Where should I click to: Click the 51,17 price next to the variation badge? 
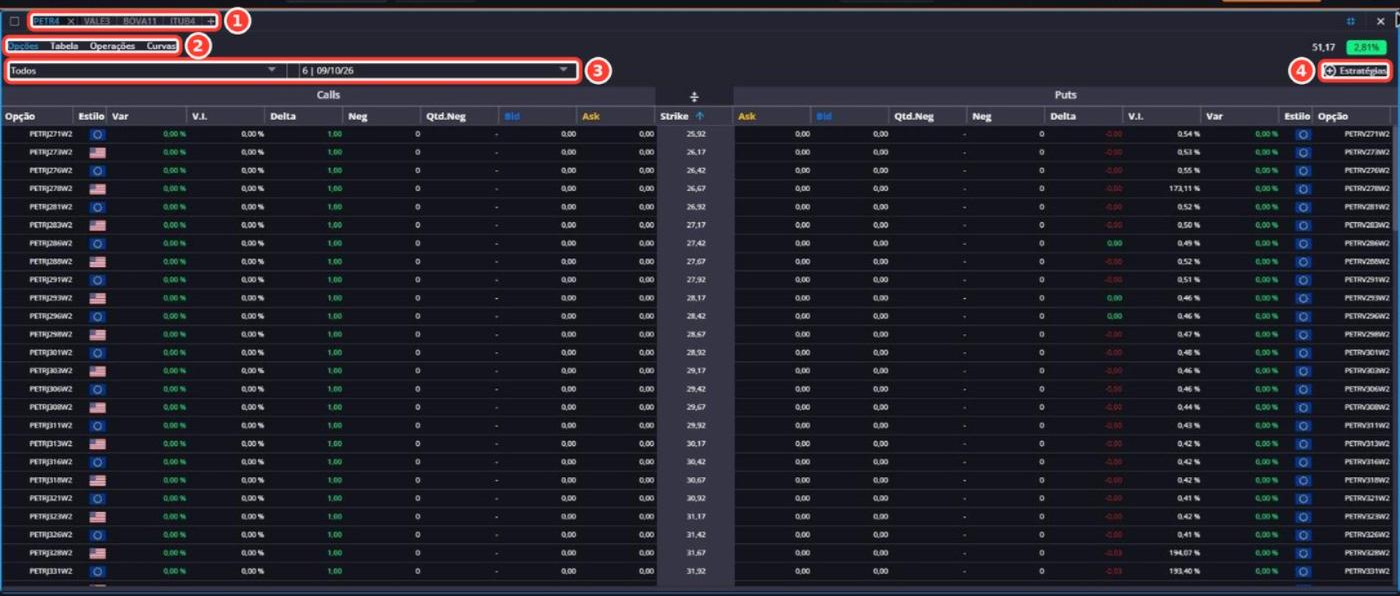click(1324, 47)
